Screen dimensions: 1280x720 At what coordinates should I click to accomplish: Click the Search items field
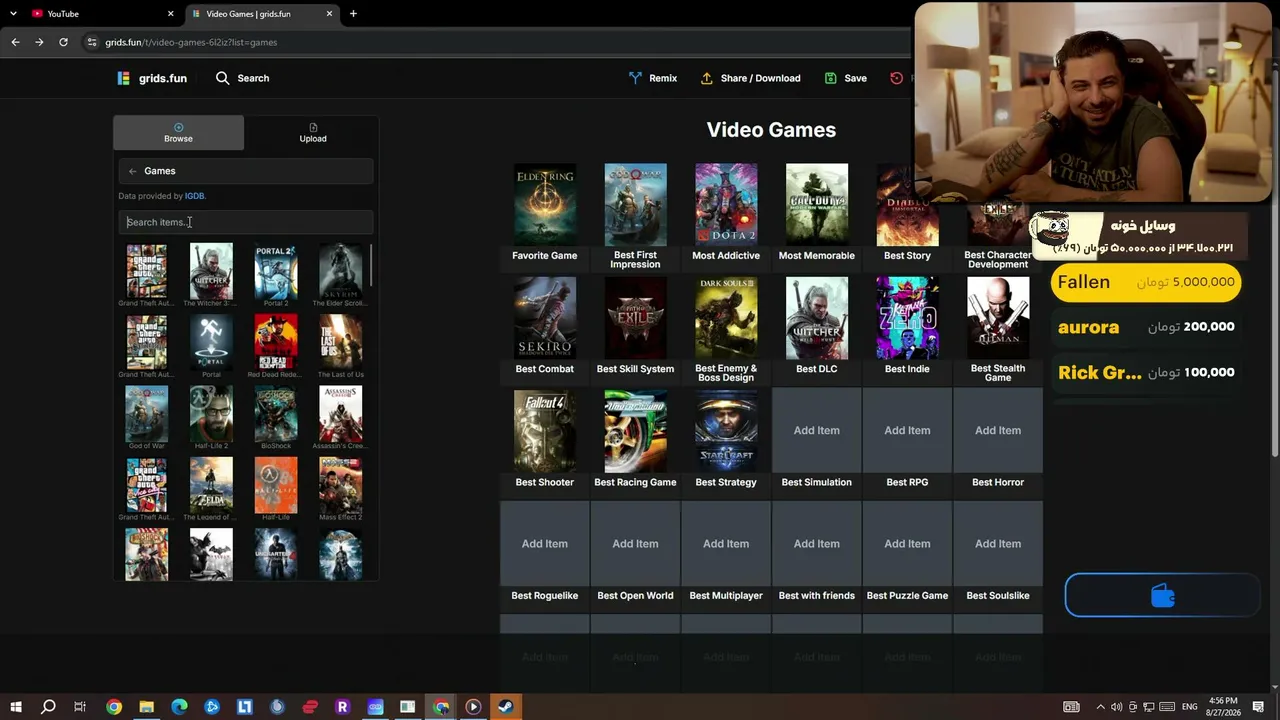(x=245, y=222)
